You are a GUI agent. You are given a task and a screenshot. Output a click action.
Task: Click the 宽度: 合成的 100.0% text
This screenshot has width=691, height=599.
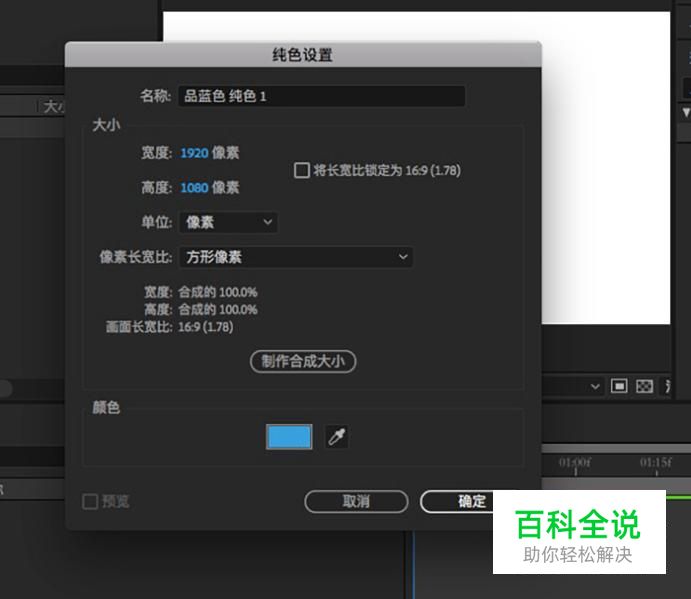click(x=201, y=292)
